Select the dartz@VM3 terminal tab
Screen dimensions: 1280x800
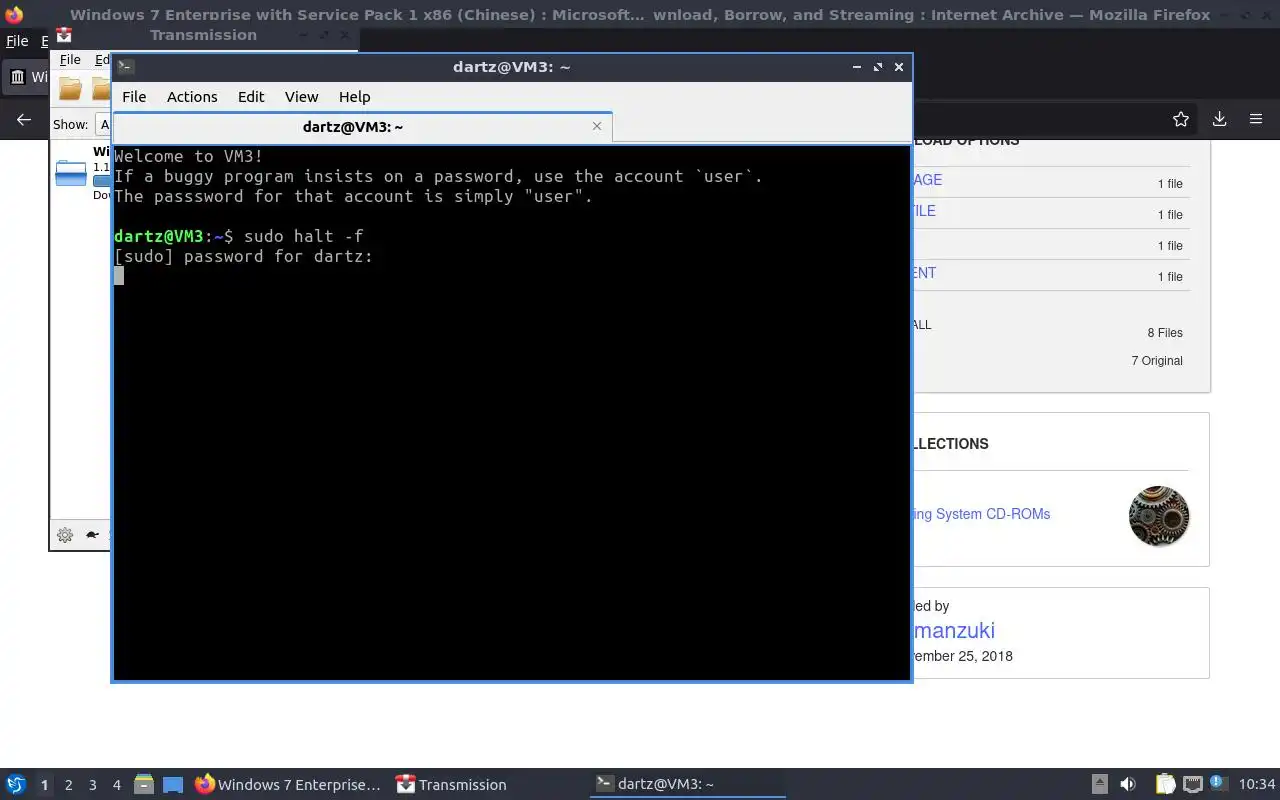[352, 127]
